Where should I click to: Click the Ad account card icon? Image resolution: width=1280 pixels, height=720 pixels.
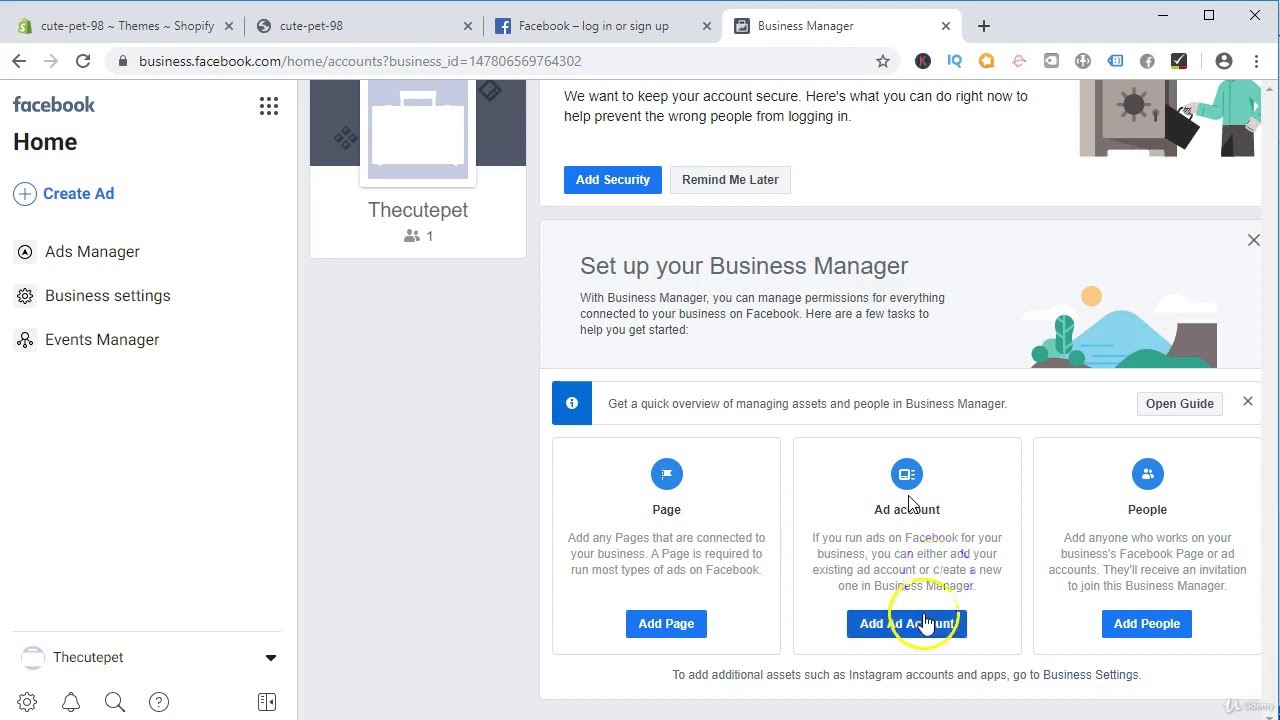(x=907, y=474)
